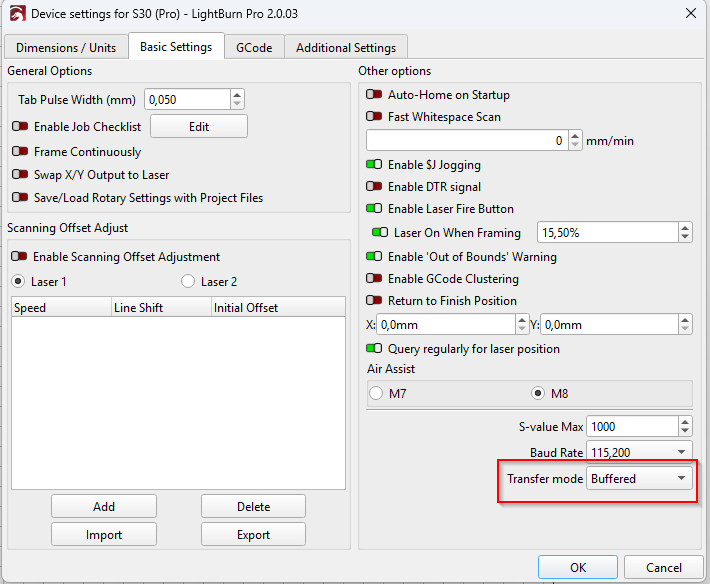The image size is (710, 584).
Task: Click the S-value Max input field
Action: [630, 427]
